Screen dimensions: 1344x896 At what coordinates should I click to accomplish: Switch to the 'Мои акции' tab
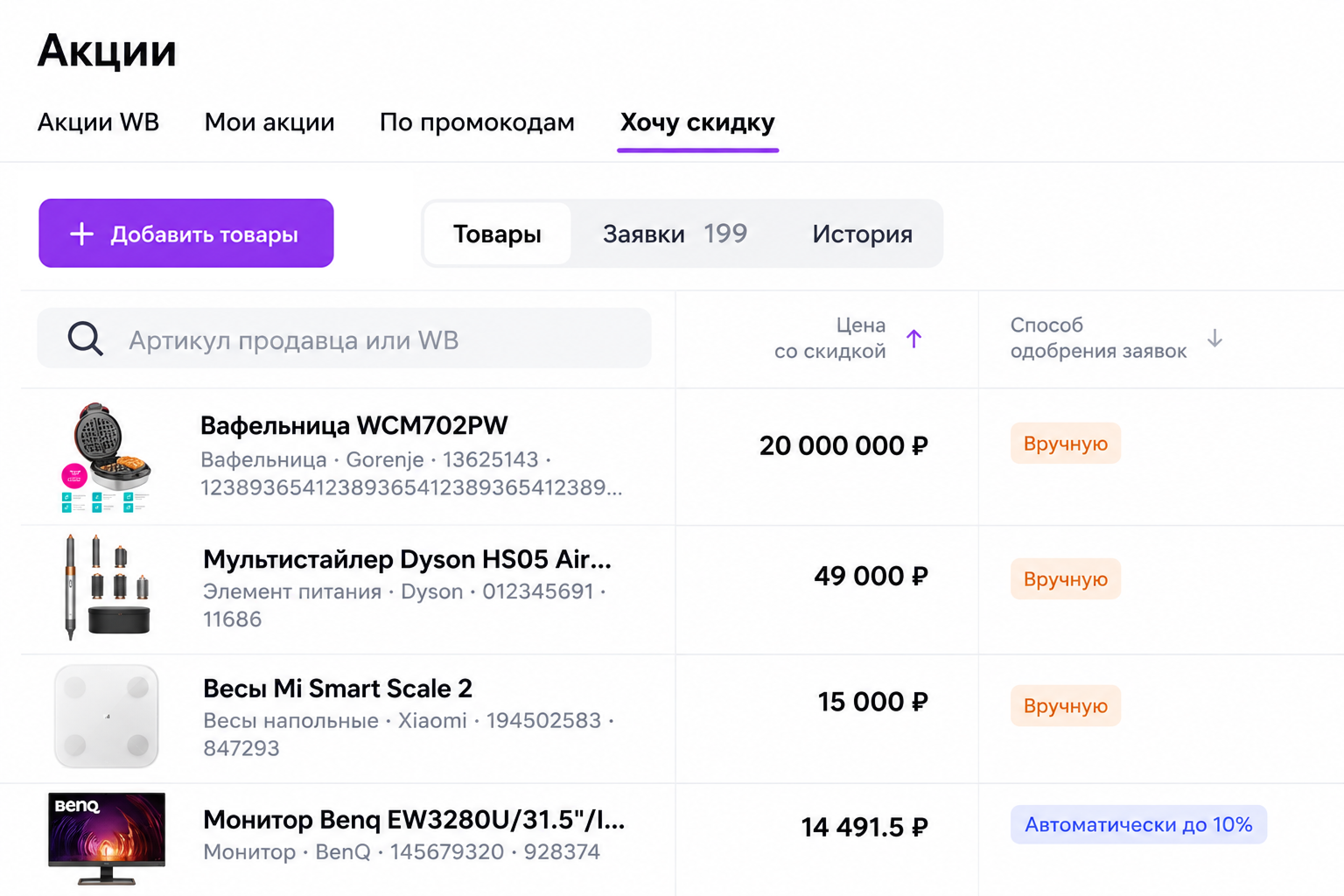click(269, 122)
